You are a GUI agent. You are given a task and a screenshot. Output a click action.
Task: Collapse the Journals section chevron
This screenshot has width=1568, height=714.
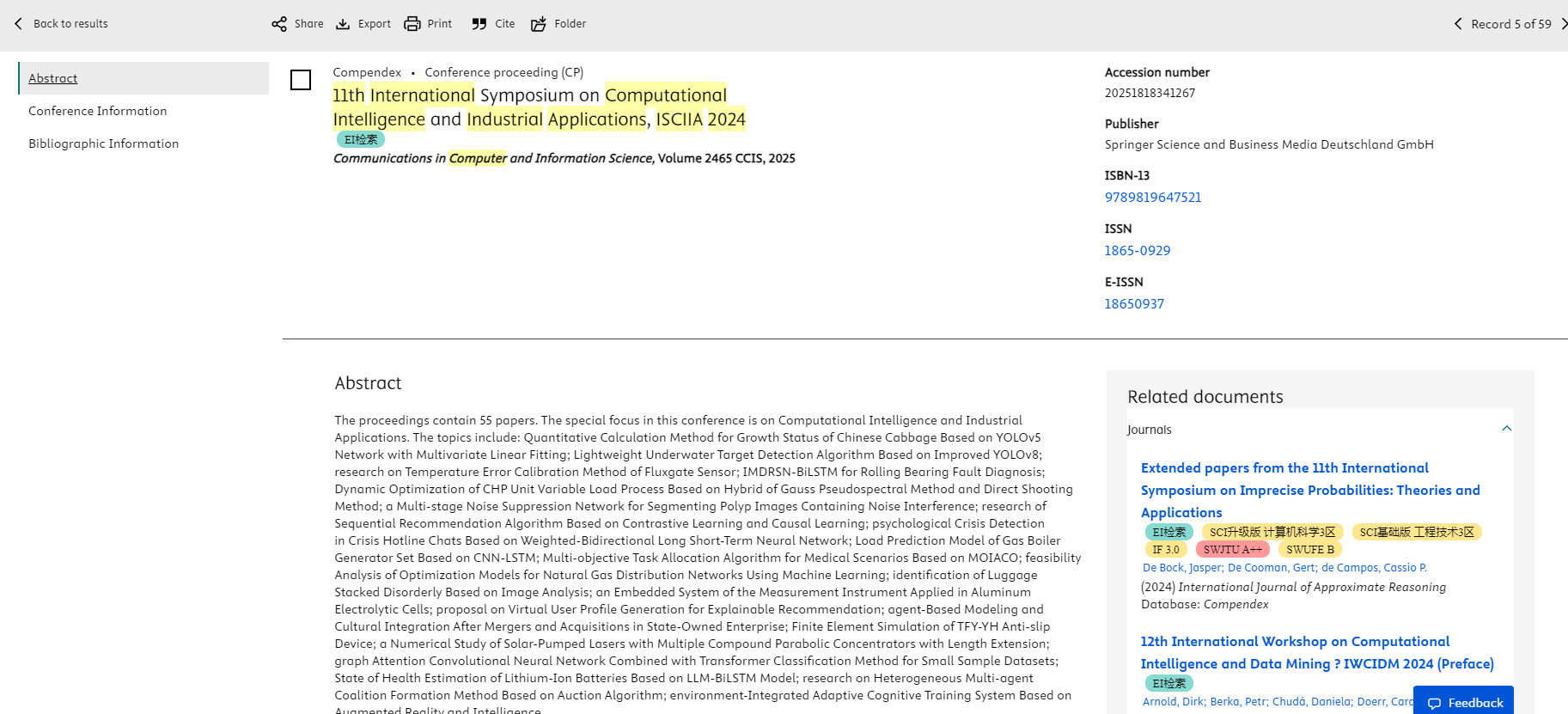pyautogui.click(x=1506, y=429)
